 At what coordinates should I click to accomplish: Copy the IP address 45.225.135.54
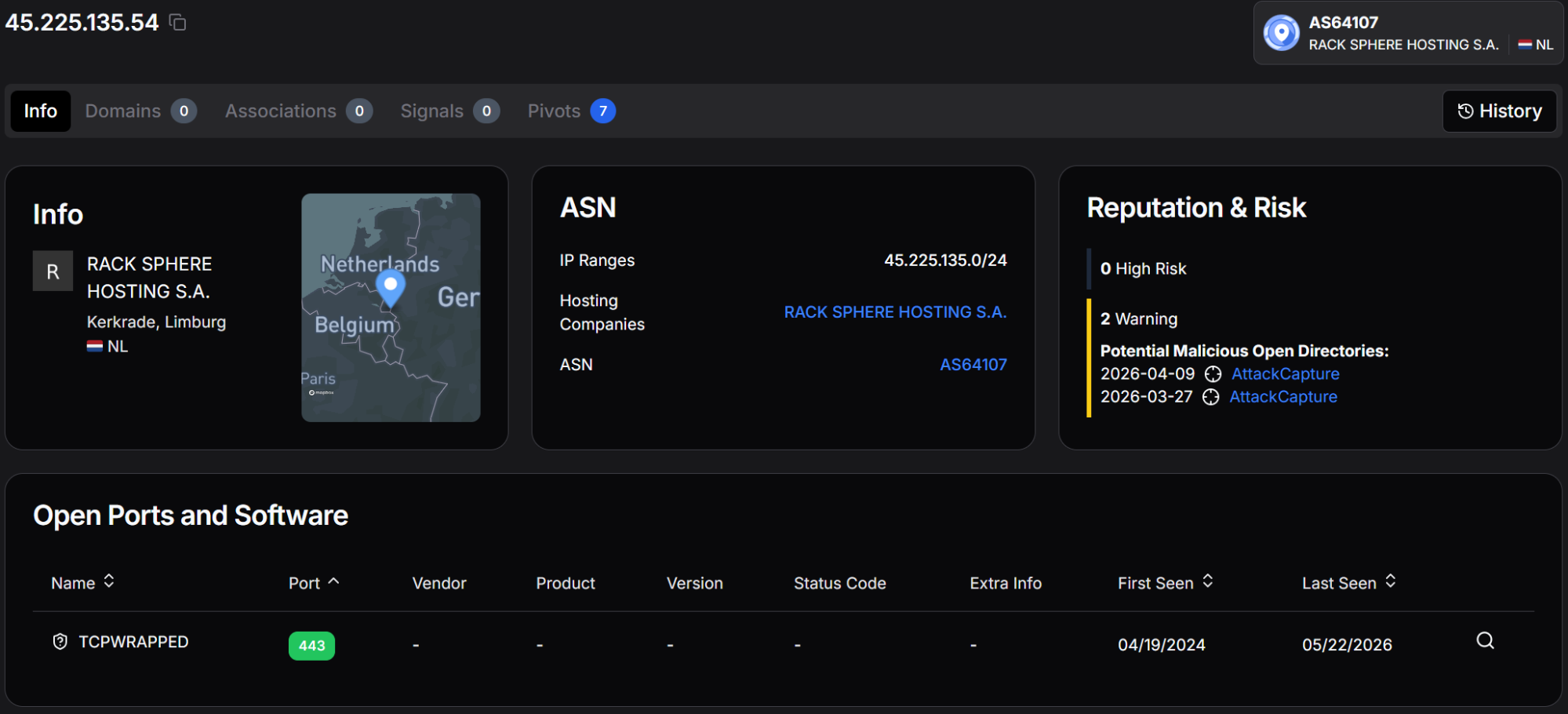pos(178,23)
